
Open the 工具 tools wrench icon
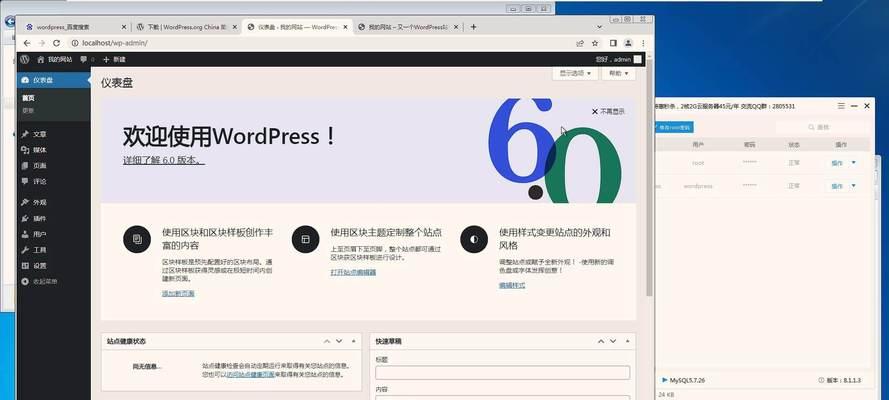coord(25,250)
